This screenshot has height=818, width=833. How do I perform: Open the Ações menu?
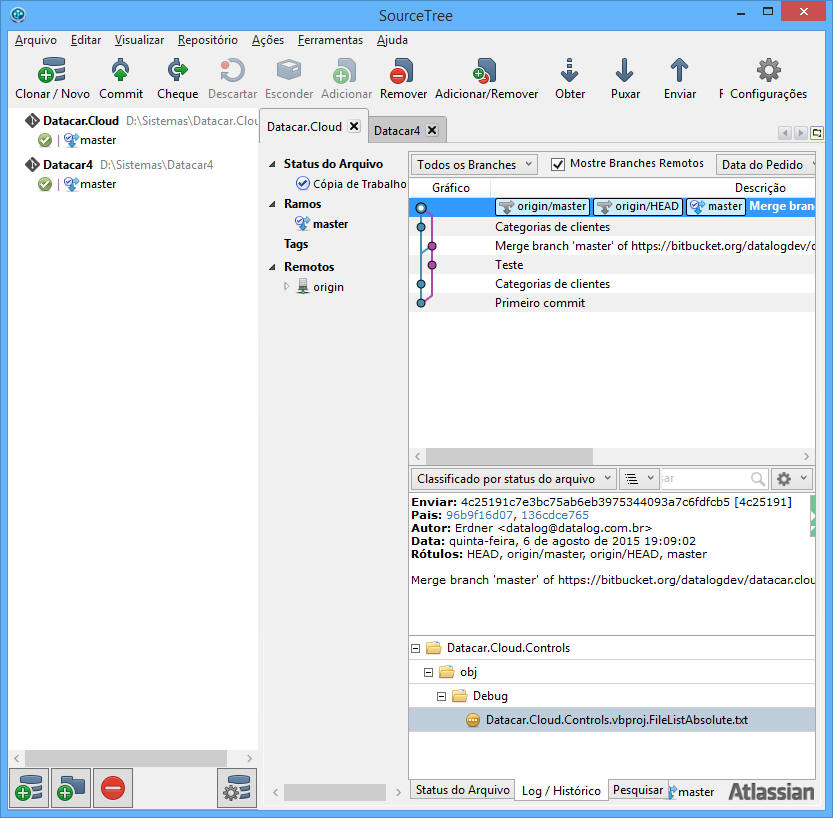tap(268, 40)
